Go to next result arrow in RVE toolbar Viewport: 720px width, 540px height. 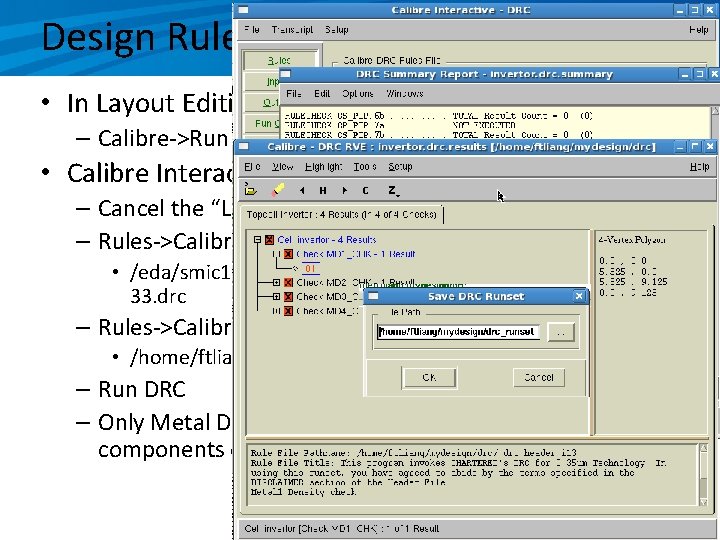[x=345, y=190]
